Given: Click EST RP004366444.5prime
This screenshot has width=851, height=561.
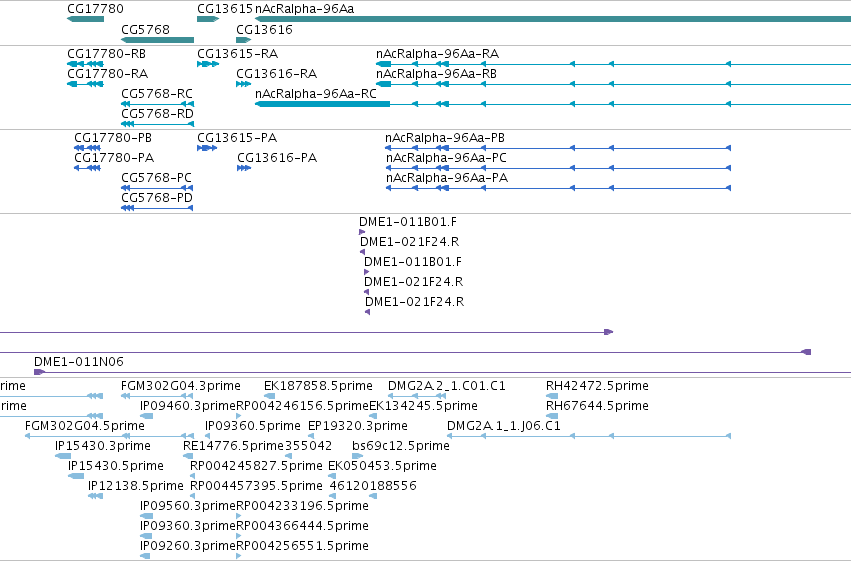Looking at the screenshot, I should [x=302, y=526].
